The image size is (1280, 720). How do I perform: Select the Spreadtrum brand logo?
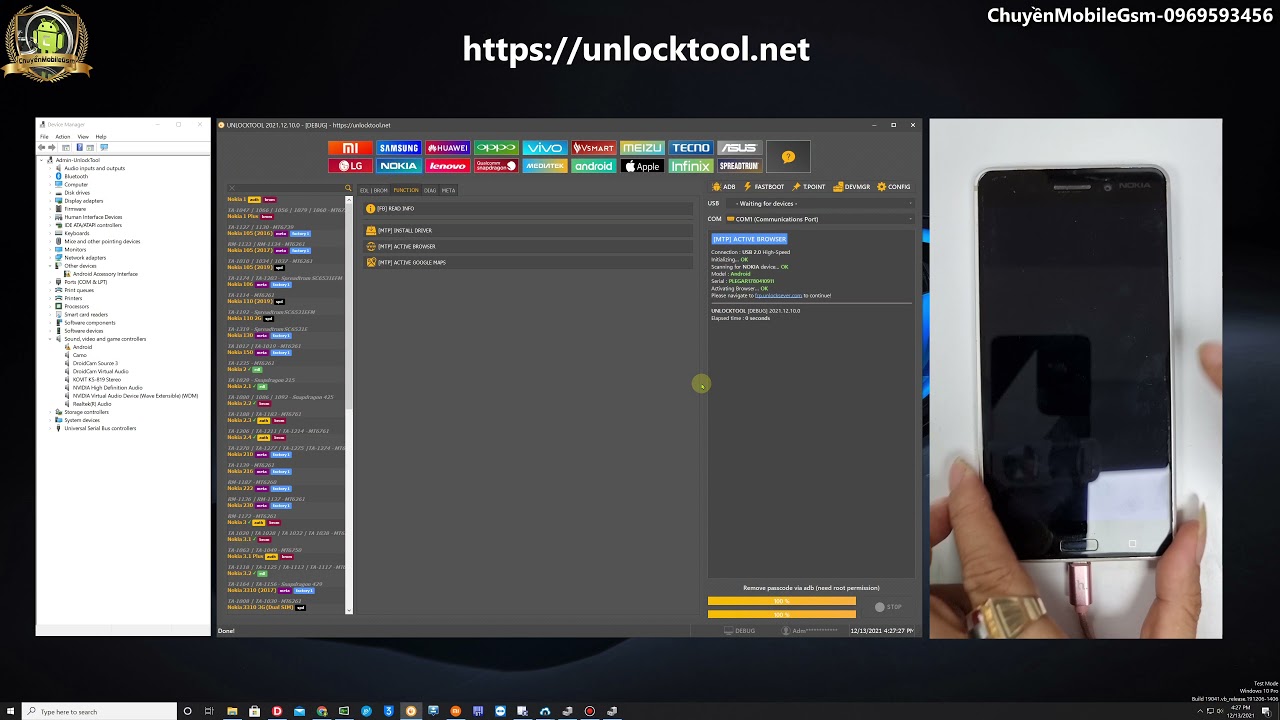[739, 166]
